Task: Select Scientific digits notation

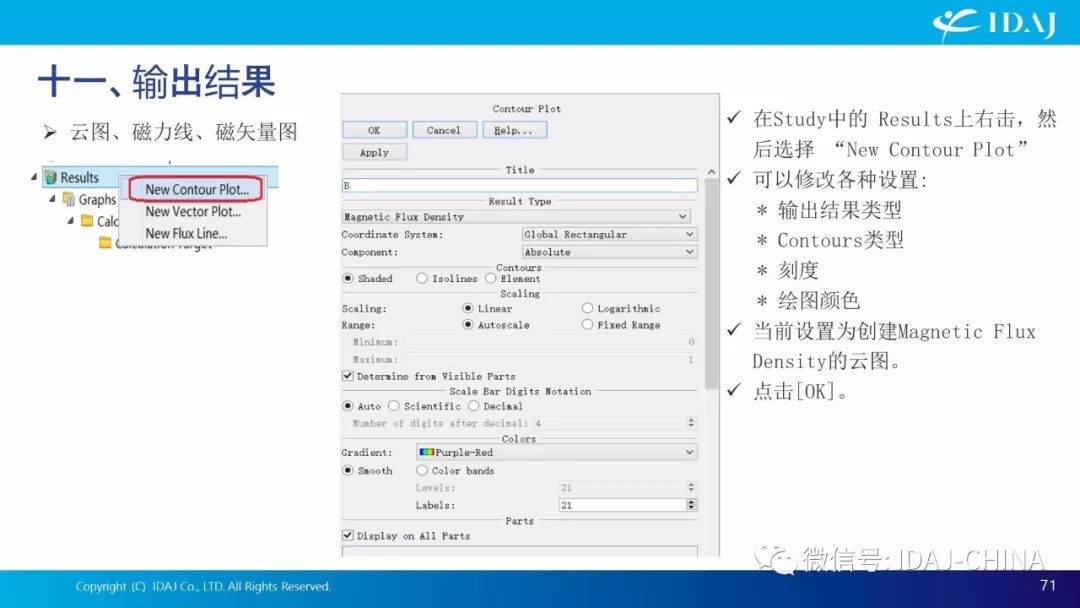Action: (394, 406)
